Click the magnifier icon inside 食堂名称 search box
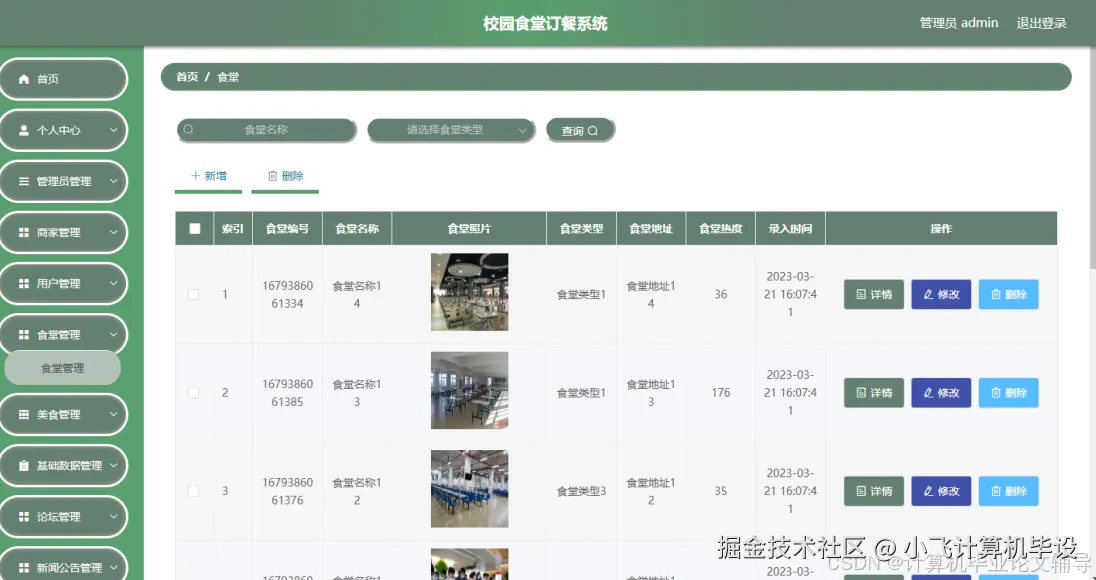Viewport: 1096px width, 580px height. tap(189, 129)
